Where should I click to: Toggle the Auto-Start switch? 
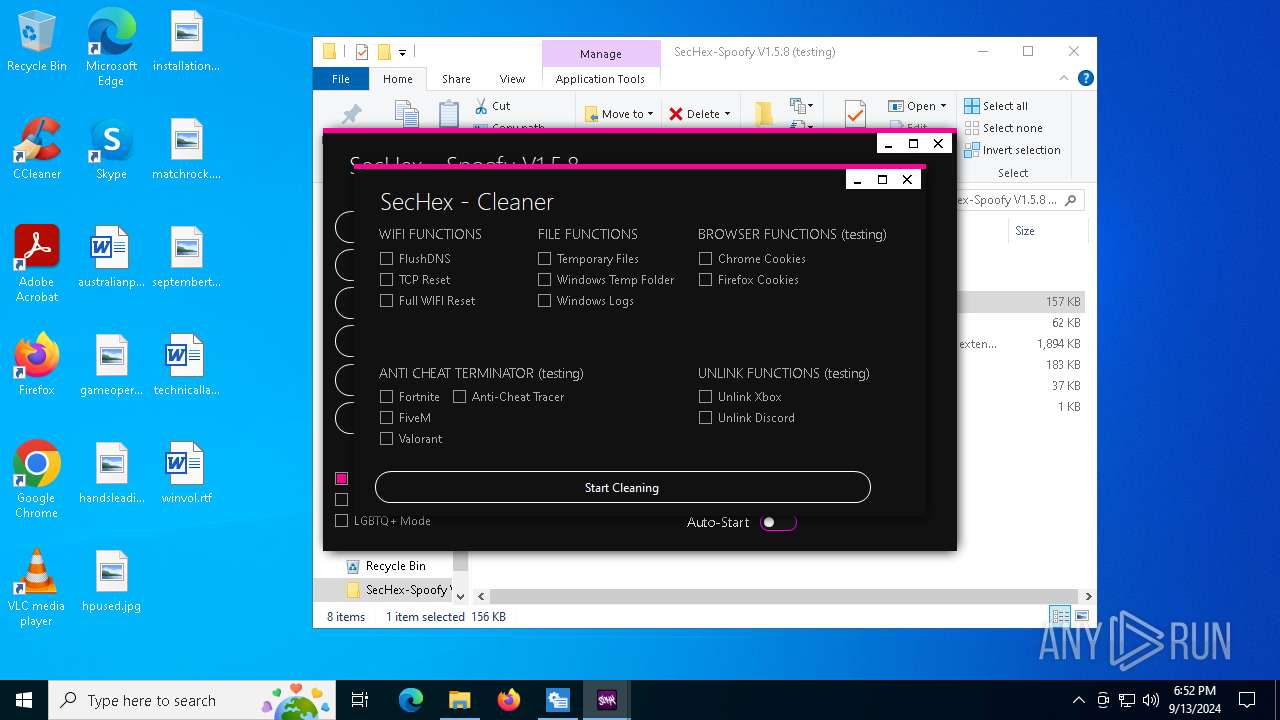[777, 522]
